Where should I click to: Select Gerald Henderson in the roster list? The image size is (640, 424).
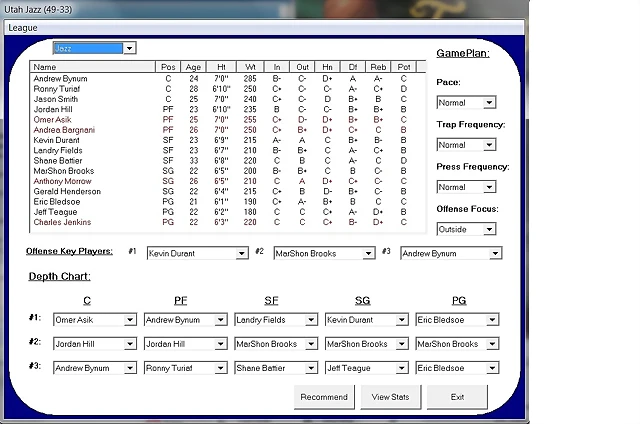coord(228,191)
